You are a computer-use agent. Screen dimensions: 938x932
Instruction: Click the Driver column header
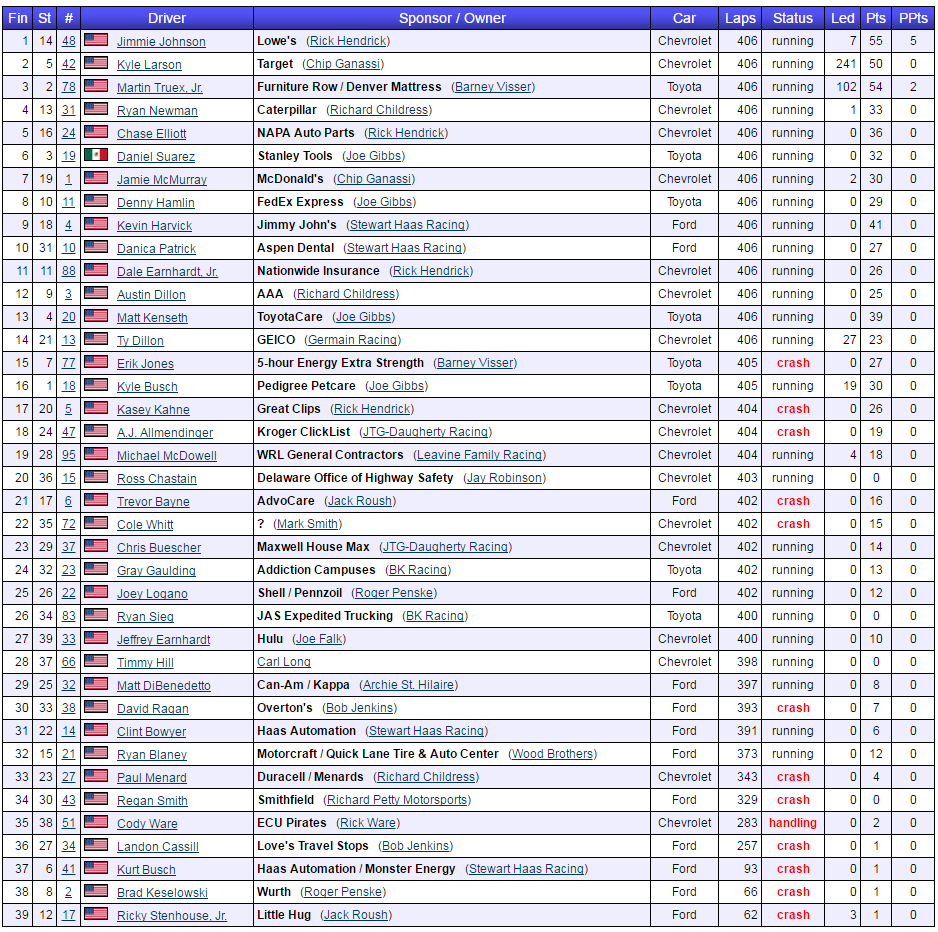[167, 18]
